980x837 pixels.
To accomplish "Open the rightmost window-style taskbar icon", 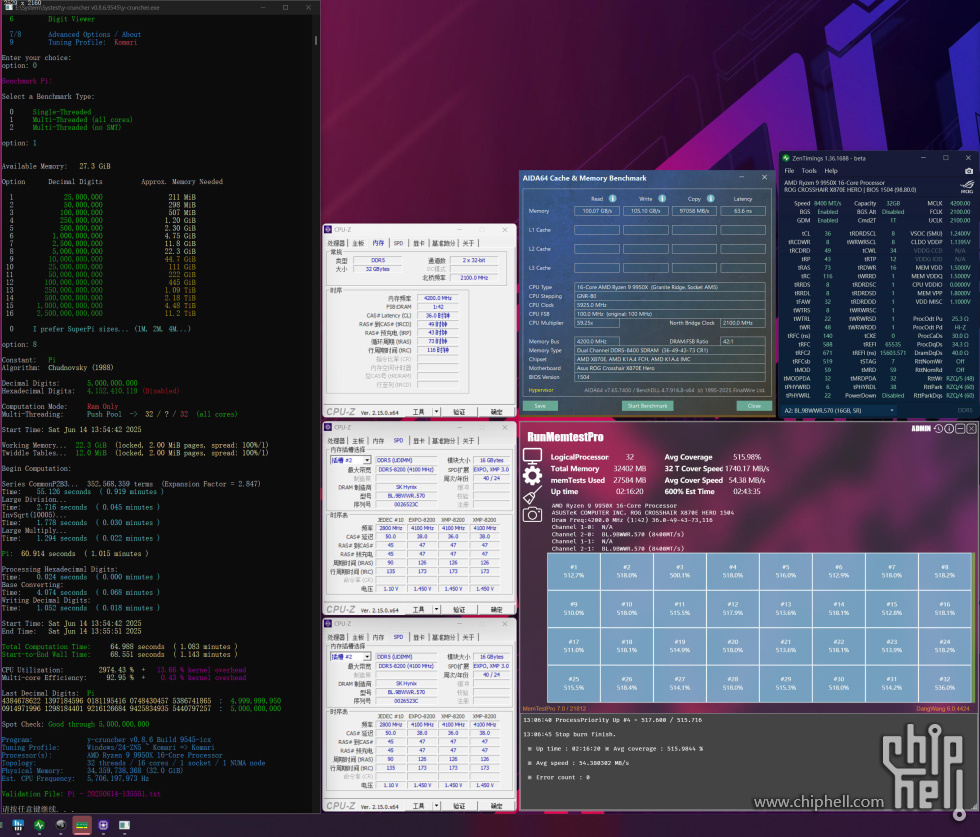I will pyautogui.click(x=124, y=825).
